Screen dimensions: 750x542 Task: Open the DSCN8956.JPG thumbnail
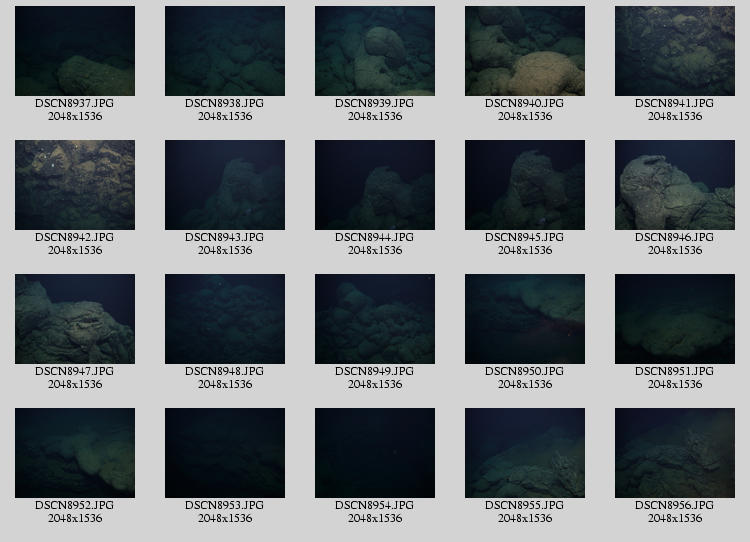(675, 453)
